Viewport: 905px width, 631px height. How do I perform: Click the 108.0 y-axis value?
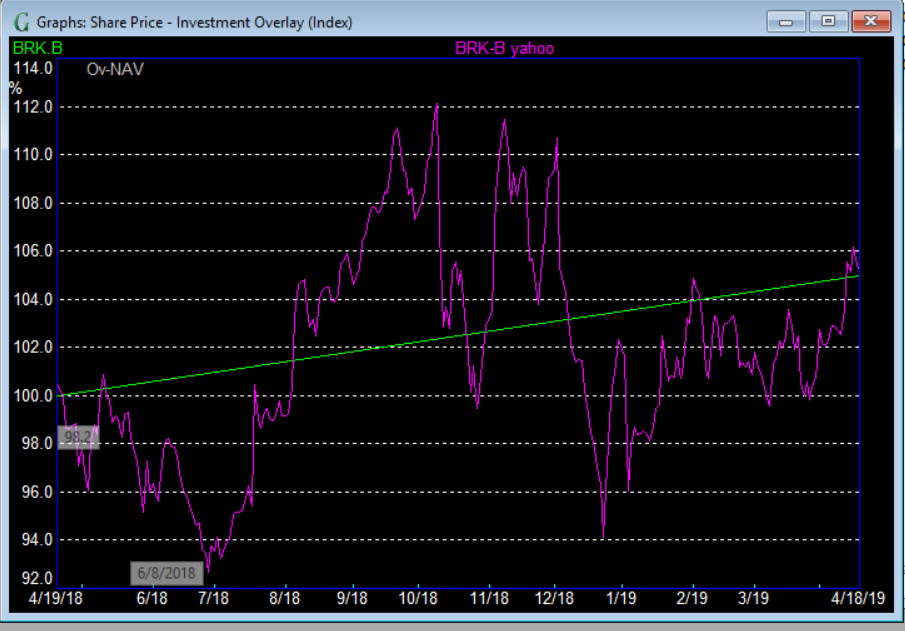coord(33,203)
